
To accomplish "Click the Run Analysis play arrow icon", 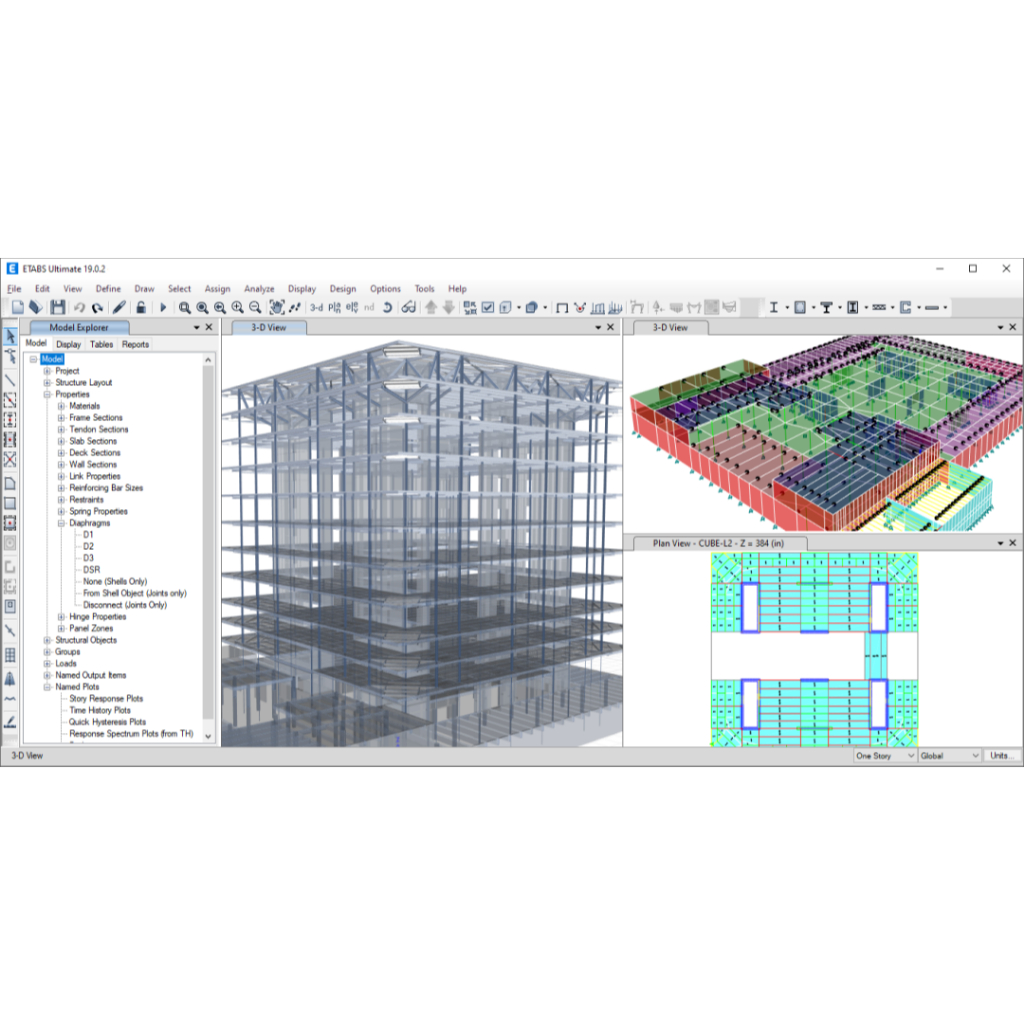I will pyautogui.click(x=163, y=307).
